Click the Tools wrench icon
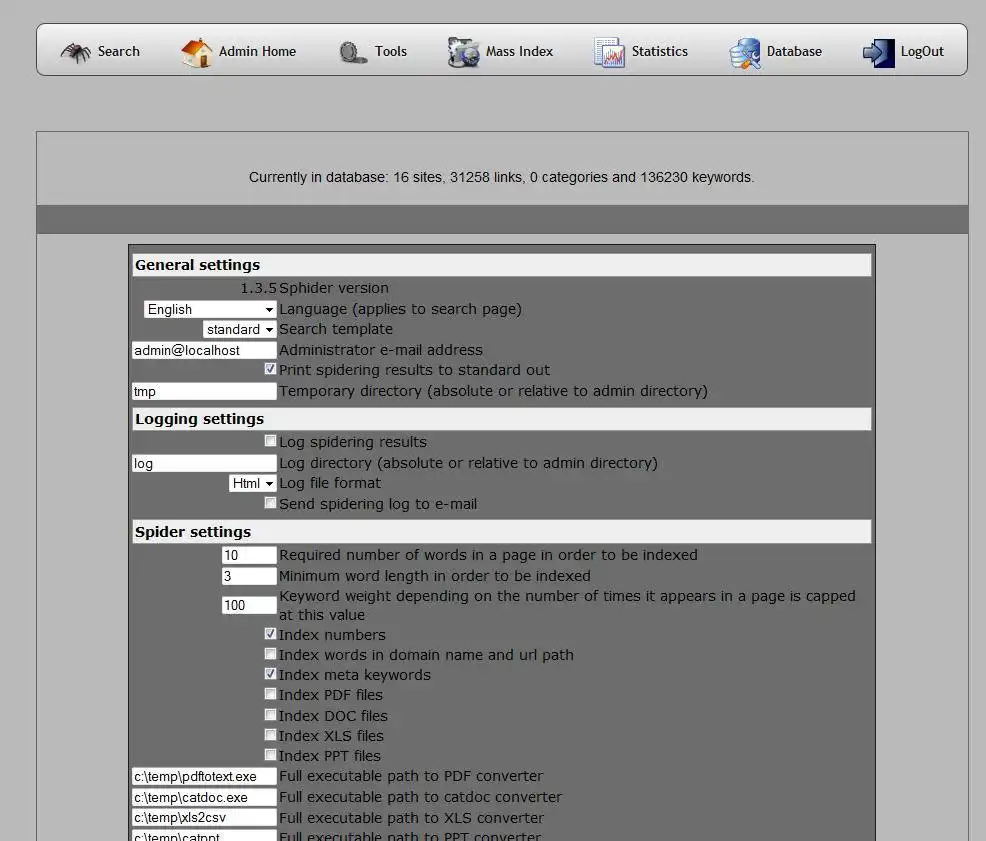This screenshot has width=986, height=841. point(353,52)
